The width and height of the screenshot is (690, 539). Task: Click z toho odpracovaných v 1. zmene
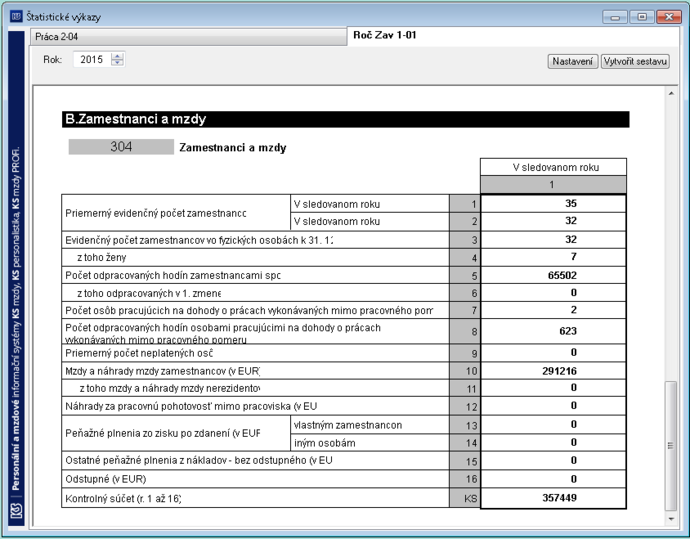(149, 293)
